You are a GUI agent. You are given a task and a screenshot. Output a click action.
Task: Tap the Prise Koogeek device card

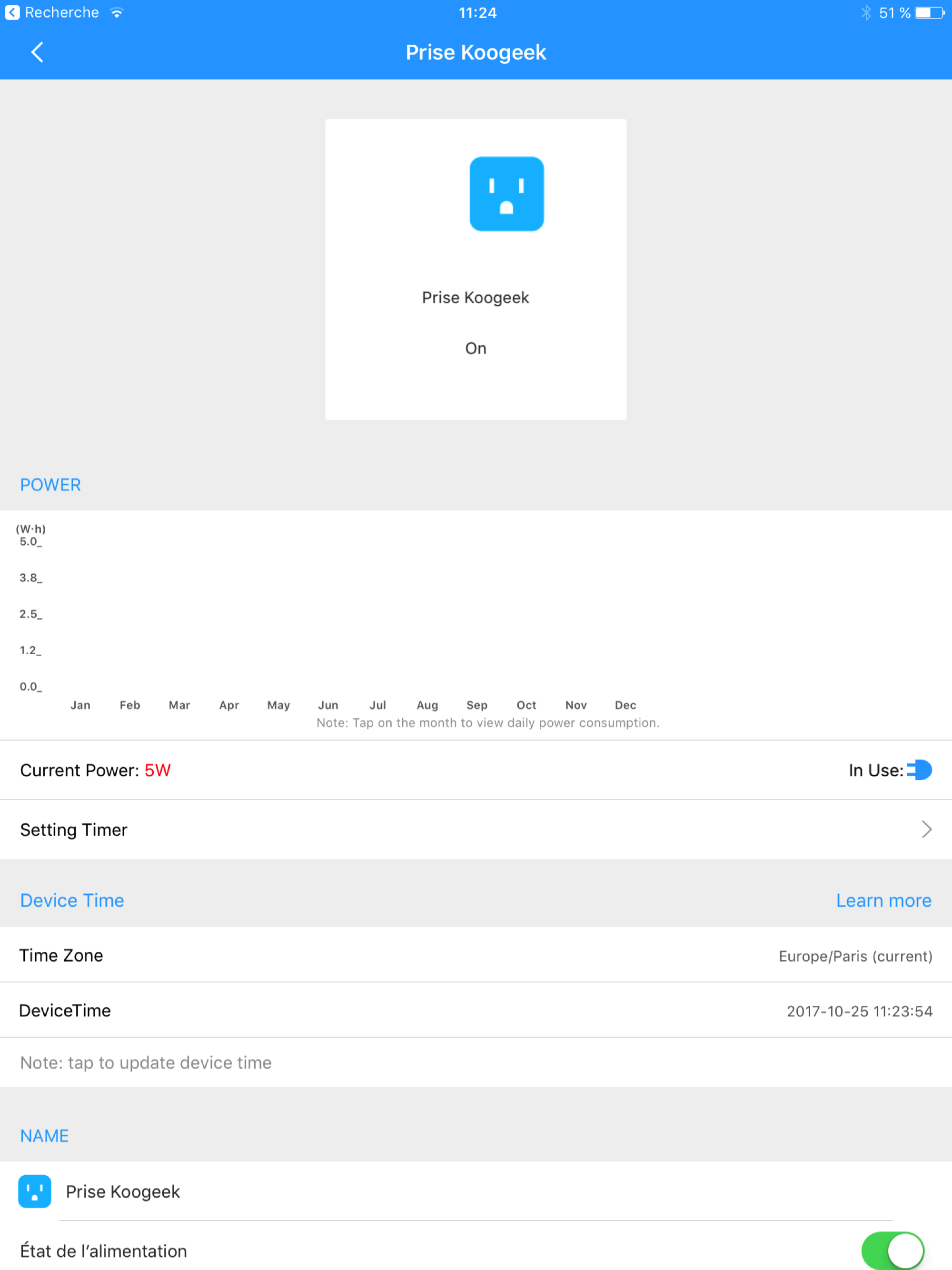click(x=476, y=269)
